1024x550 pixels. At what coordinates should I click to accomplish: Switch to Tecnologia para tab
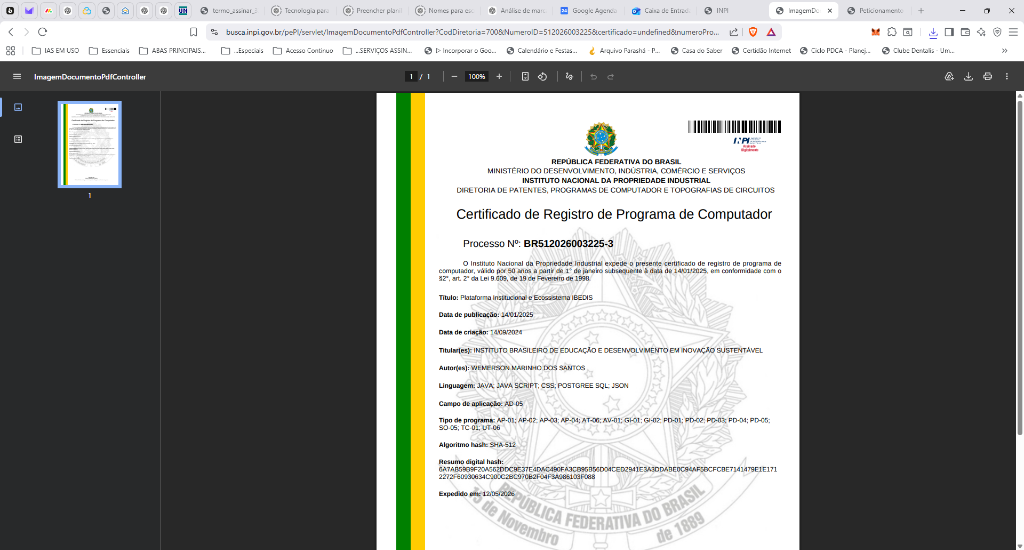(300, 10)
